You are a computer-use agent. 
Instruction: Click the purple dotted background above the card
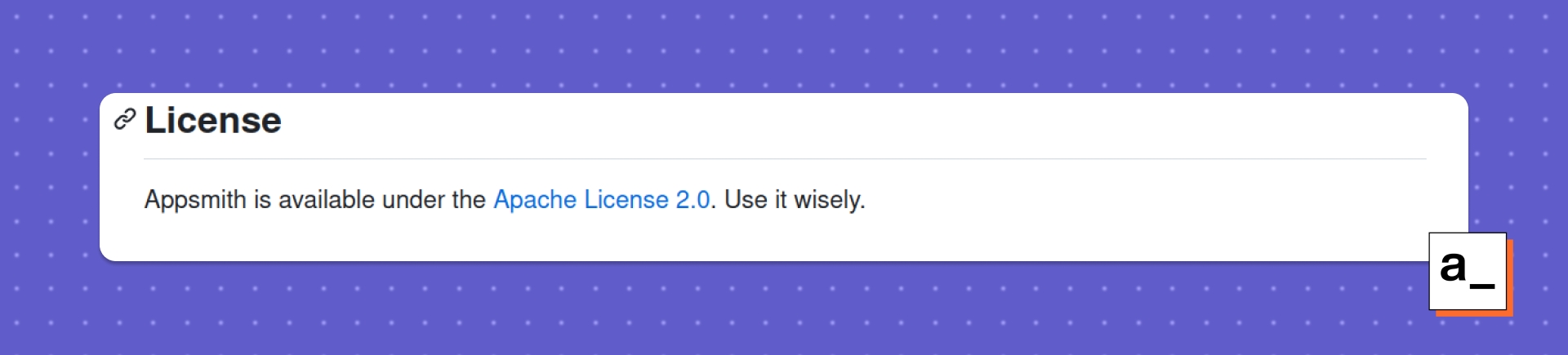coord(784,45)
